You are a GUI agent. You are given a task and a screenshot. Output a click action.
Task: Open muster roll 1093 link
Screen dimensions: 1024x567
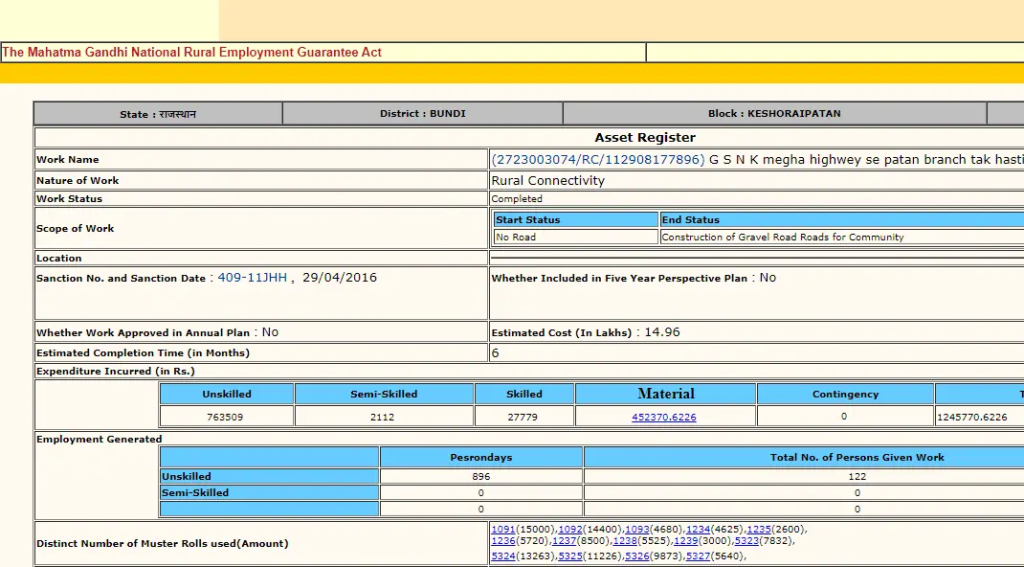point(637,529)
